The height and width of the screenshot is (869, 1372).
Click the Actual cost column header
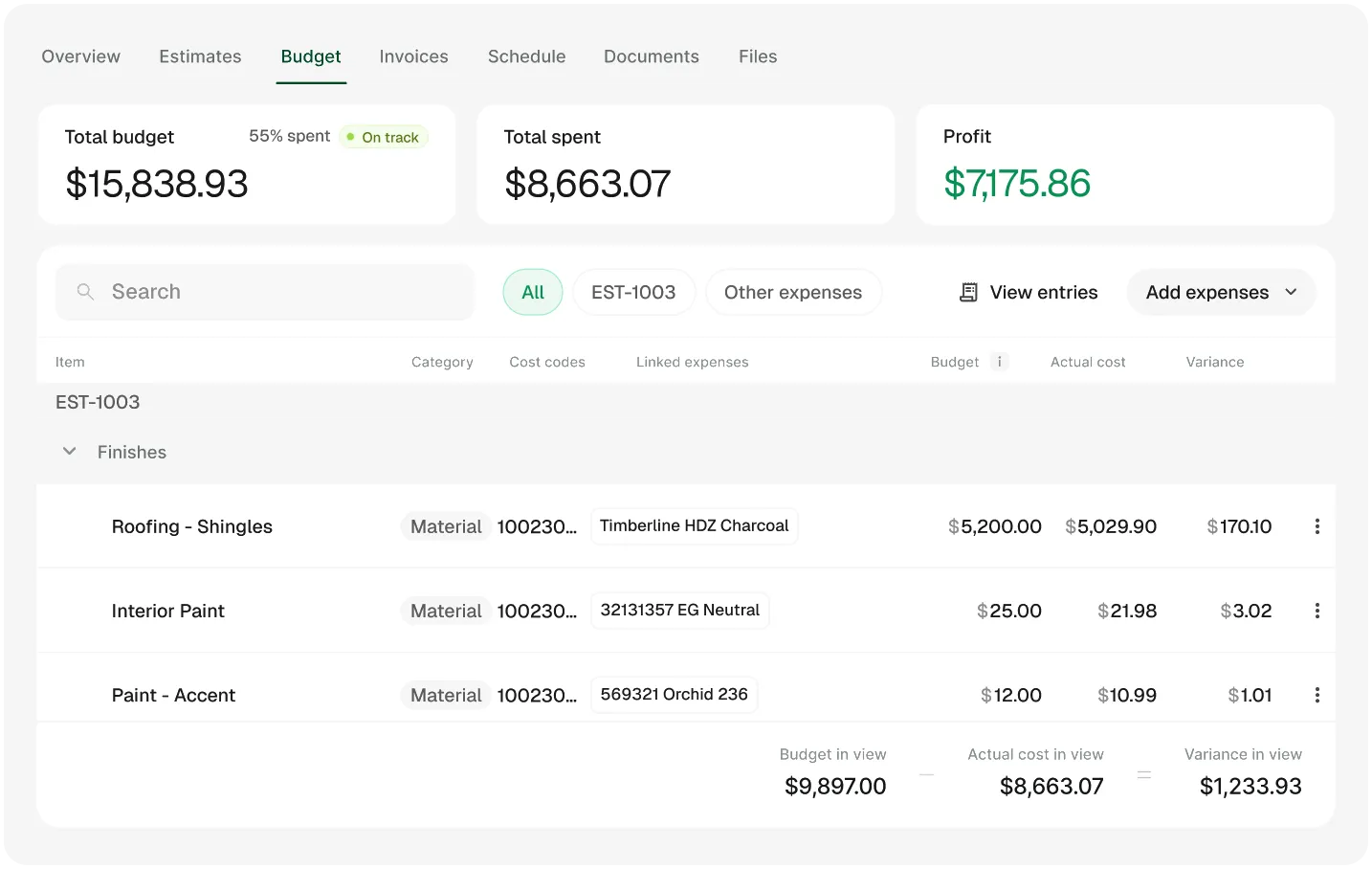click(1088, 362)
